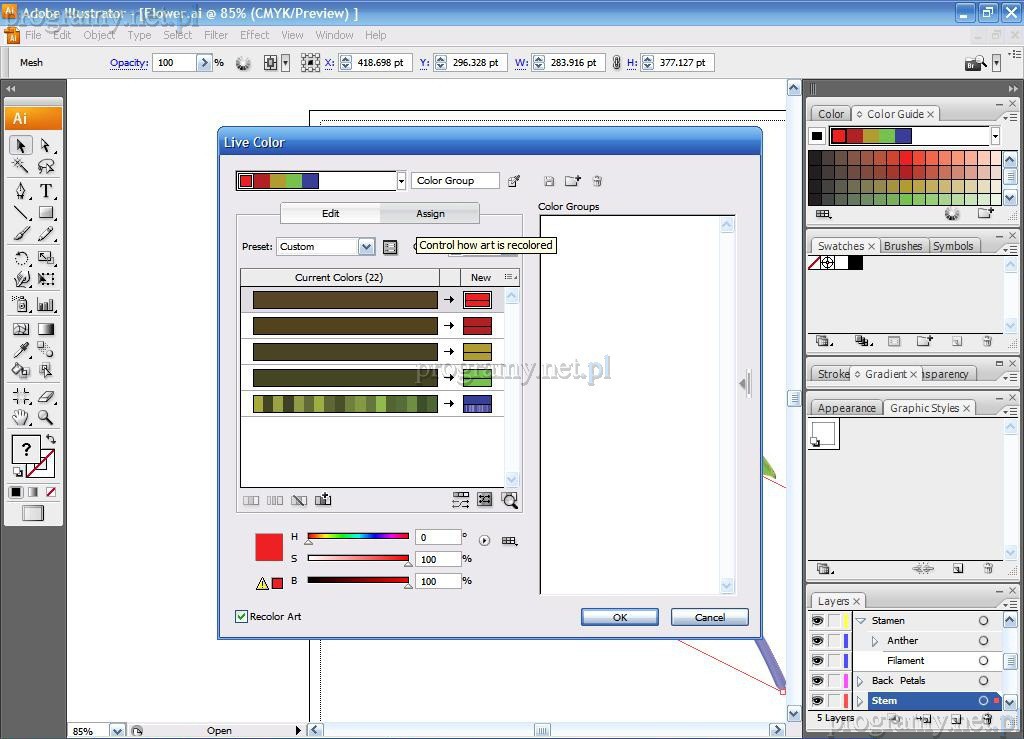Click the Save Color Group disk icon

(549, 181)
